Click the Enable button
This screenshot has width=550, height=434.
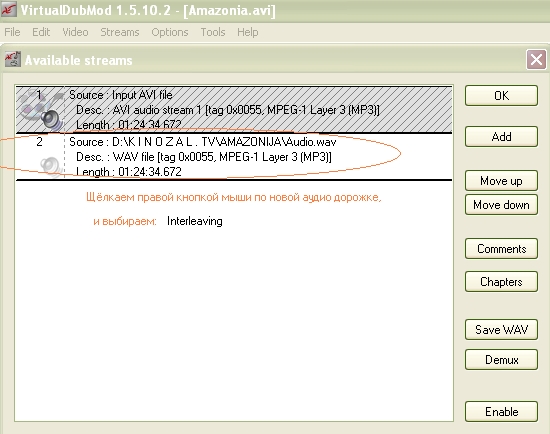(501, 412)
